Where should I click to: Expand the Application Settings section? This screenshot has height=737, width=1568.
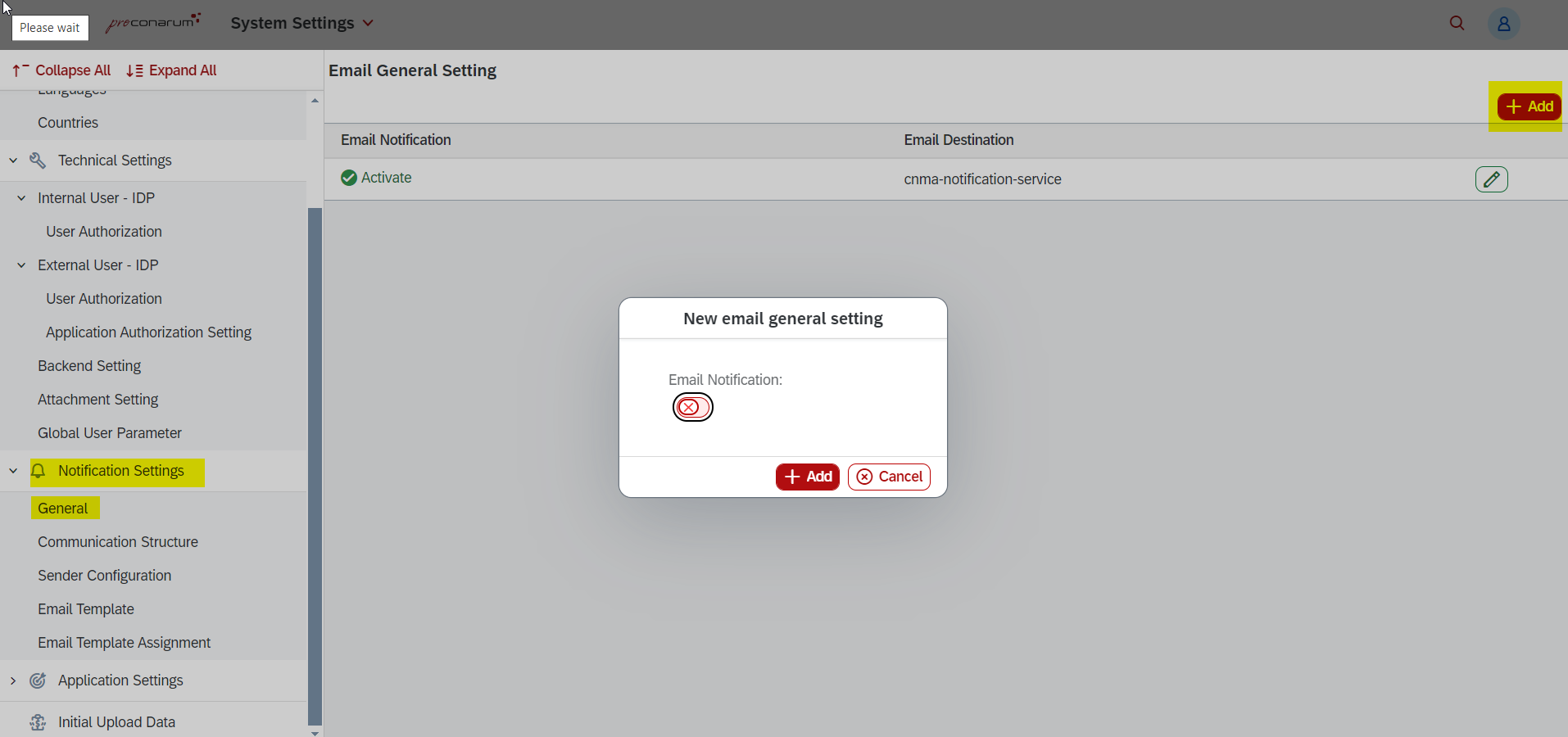[13, 680]
